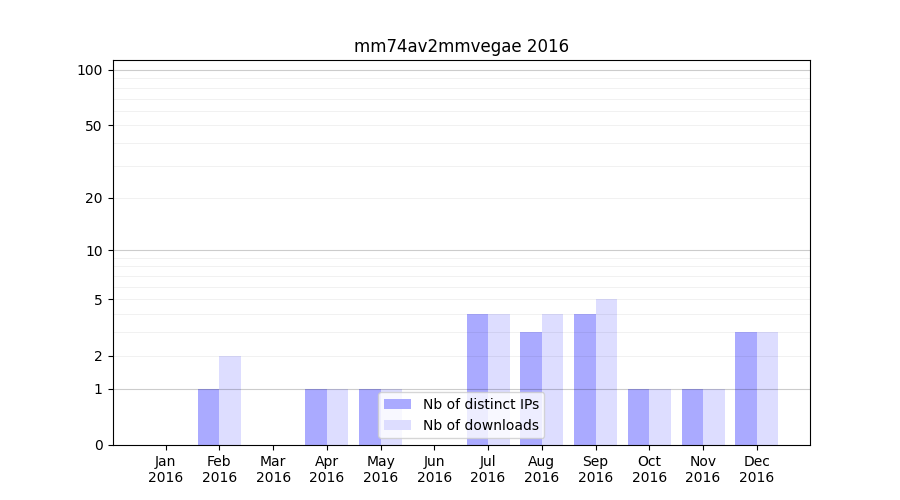Click the Nov 2016 x-axis label
Screen dimensions: 900x500
(x=702, y=469)
